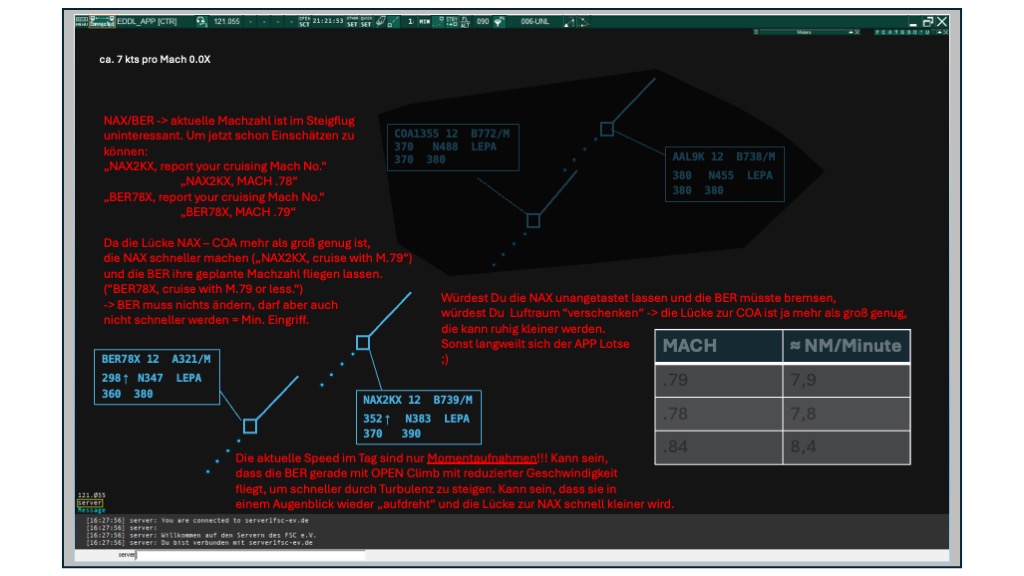
Task: Close the Metars panel
Action: click(857, 32)
